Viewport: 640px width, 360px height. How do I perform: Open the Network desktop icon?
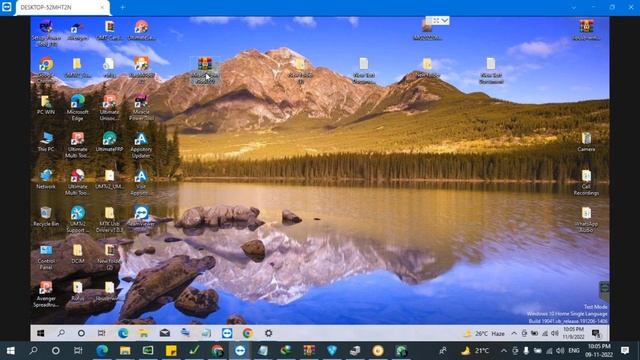[x=46, y=179]
